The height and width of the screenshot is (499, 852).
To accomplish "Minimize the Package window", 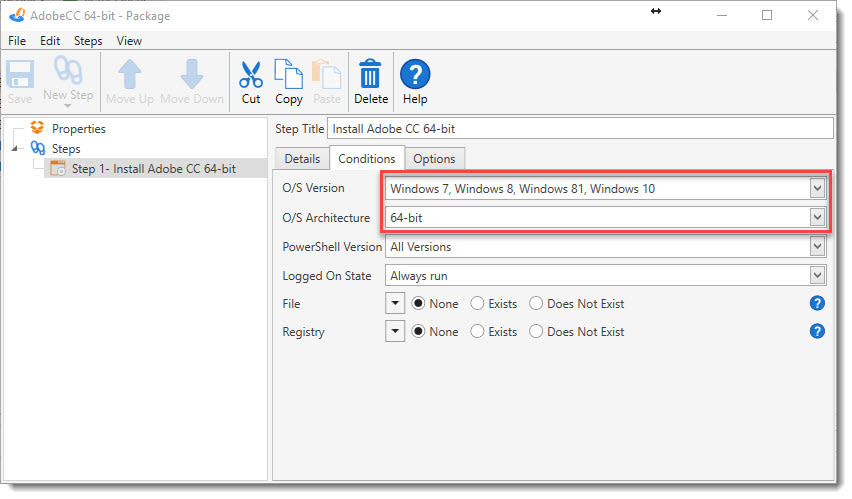I will coord(722,15).
